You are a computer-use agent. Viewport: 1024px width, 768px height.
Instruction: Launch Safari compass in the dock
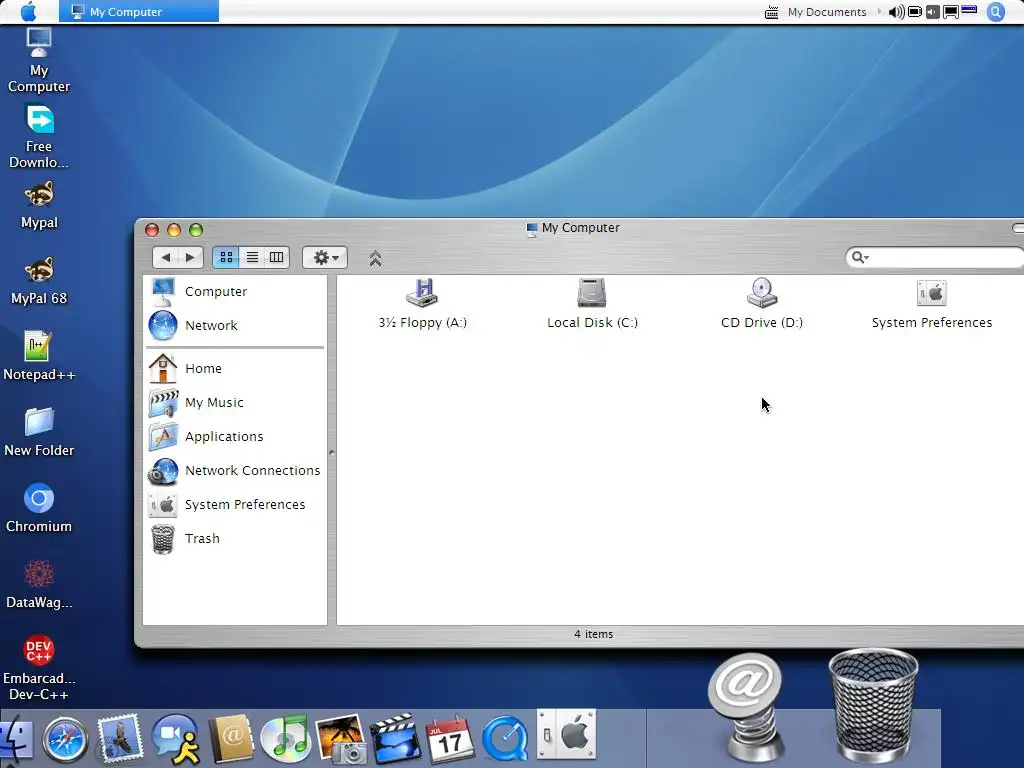point(65,739)
